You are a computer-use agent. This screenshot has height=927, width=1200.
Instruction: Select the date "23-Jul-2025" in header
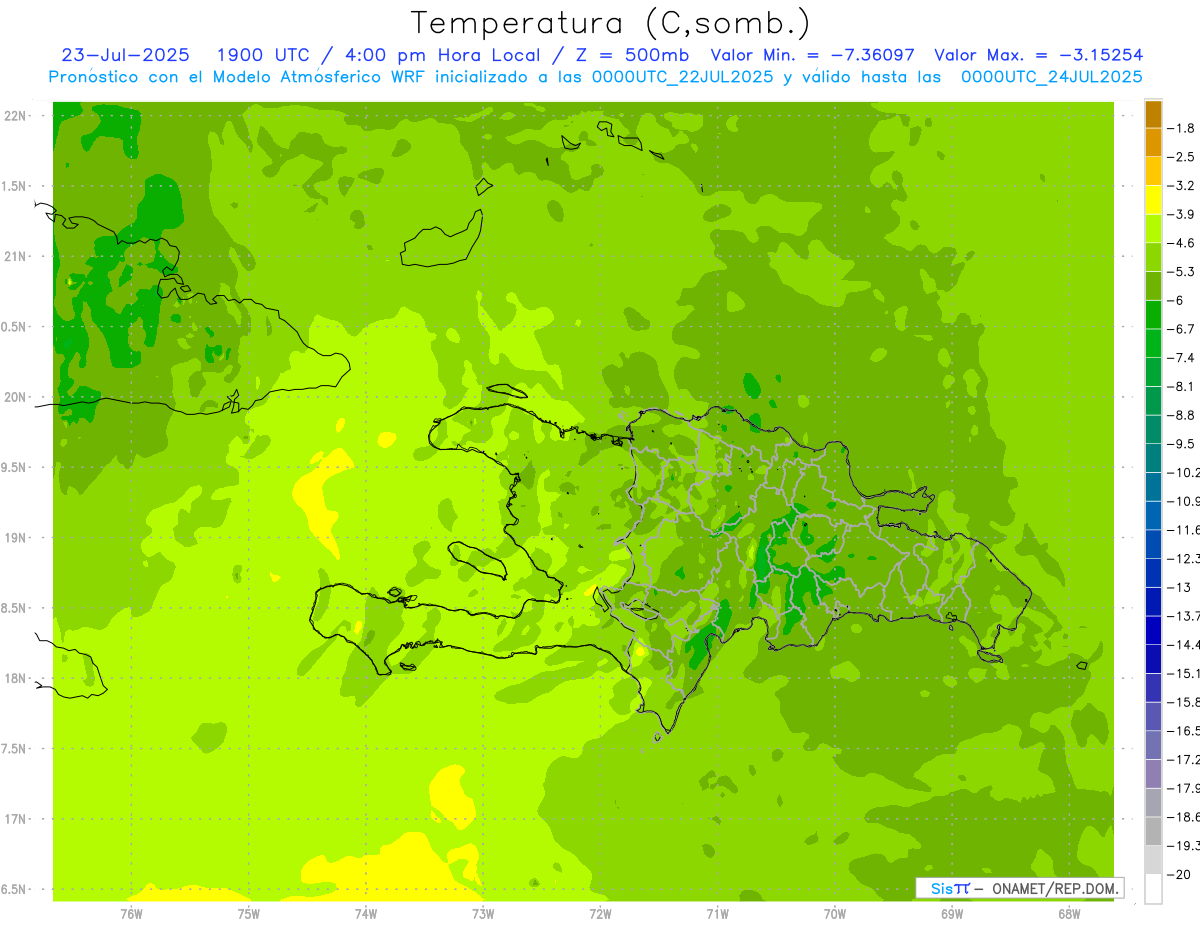pos(126,55)
